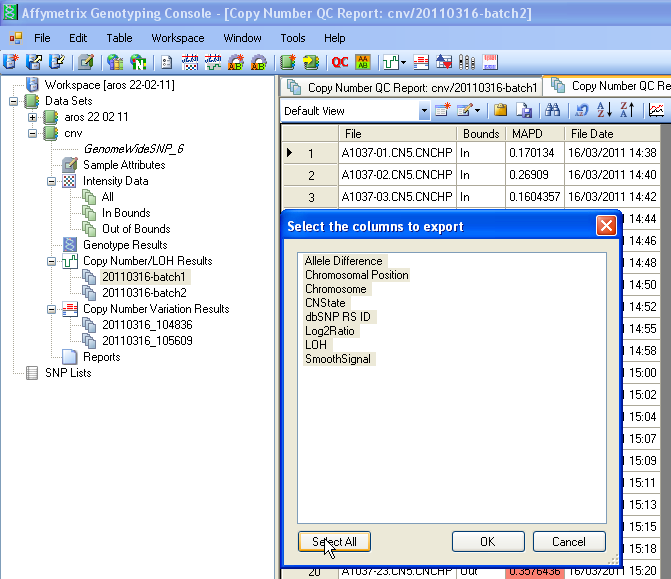Click the line graph icon in table toolbar
The height and width of the screenshot is (579, 671).
[x=656, y=110]
